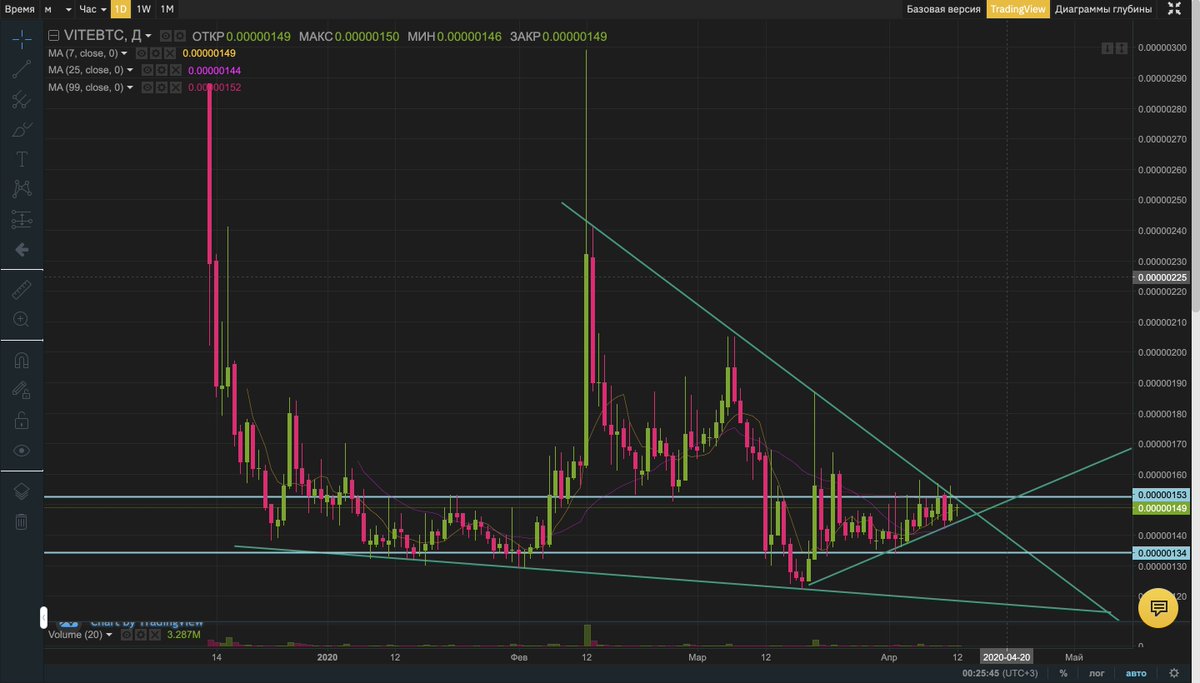Image resolution: width=1200 pixels, height=683 pixels.
Task: Toggle magnet mode in the sidebar
Action: (x=21, y=360)
